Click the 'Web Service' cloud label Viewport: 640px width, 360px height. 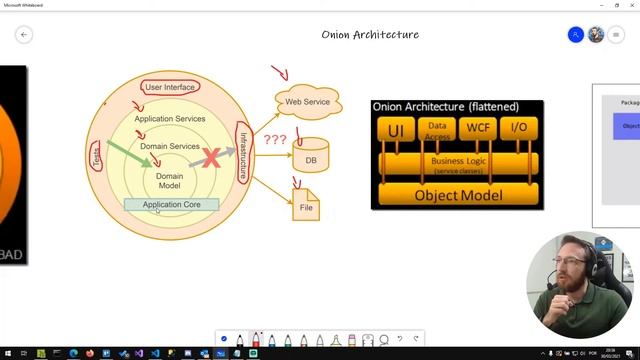point(307,102)
